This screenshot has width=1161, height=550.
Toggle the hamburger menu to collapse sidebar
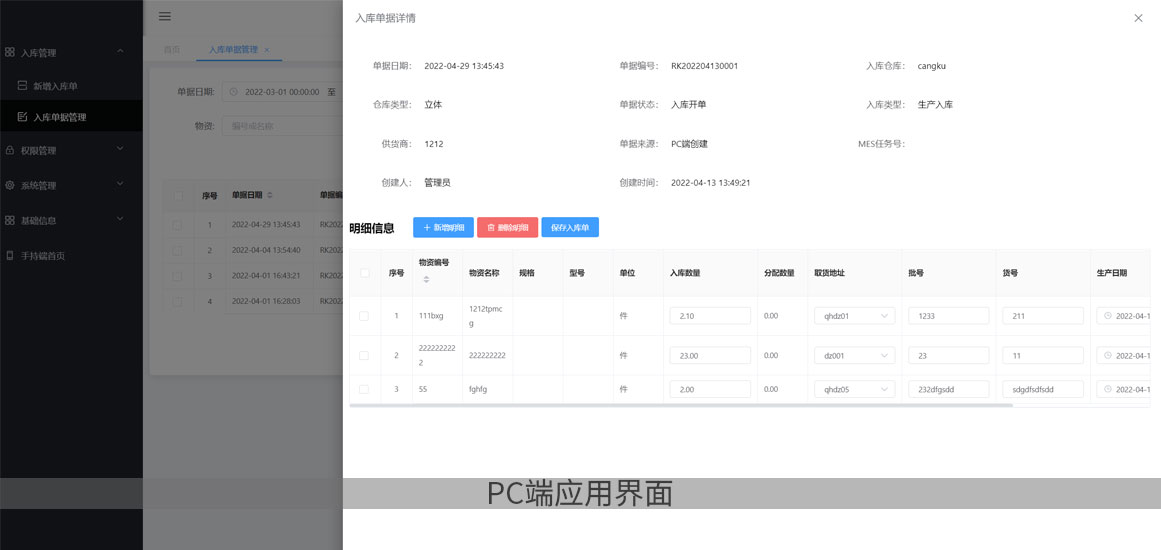pyautogui.click(x=165, y=16)
